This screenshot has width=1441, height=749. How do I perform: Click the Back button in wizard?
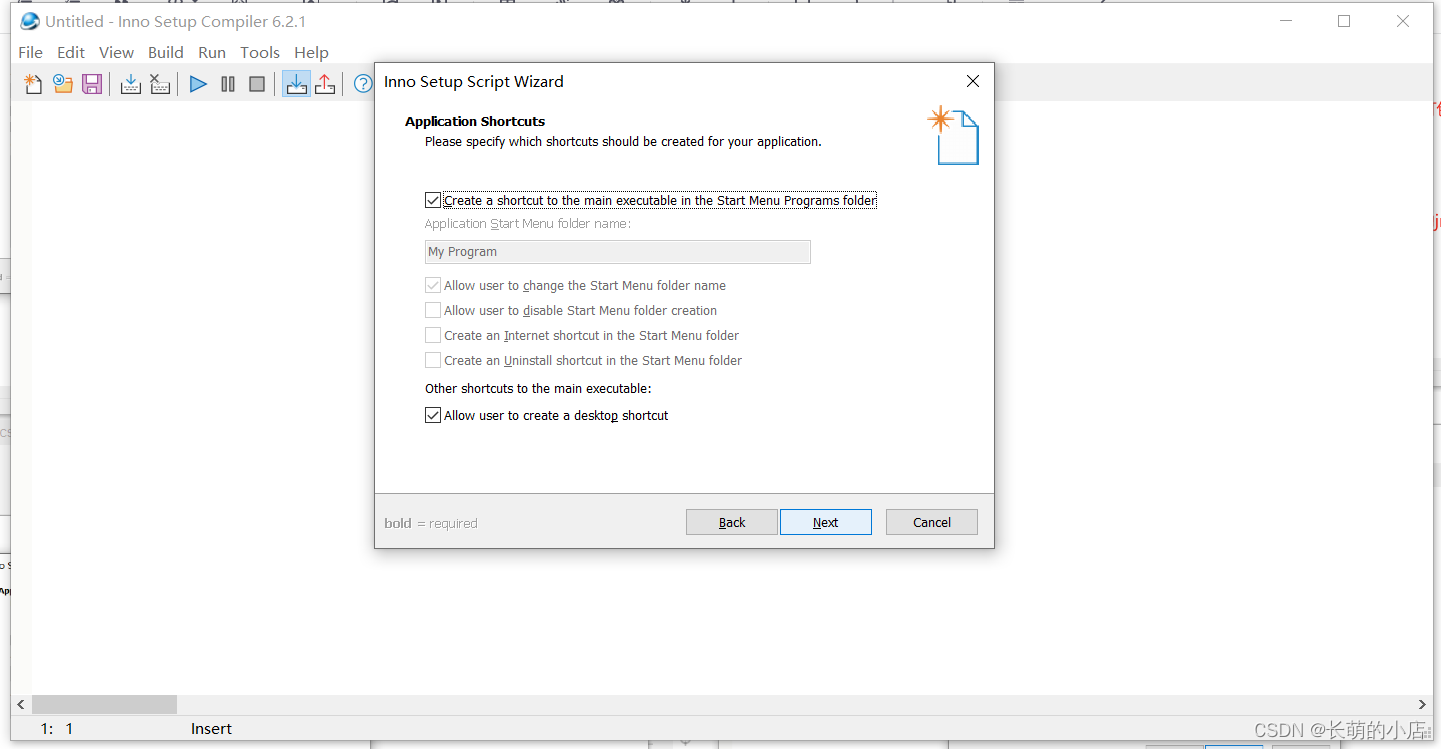pyautogui.click(x=732, y=522)
